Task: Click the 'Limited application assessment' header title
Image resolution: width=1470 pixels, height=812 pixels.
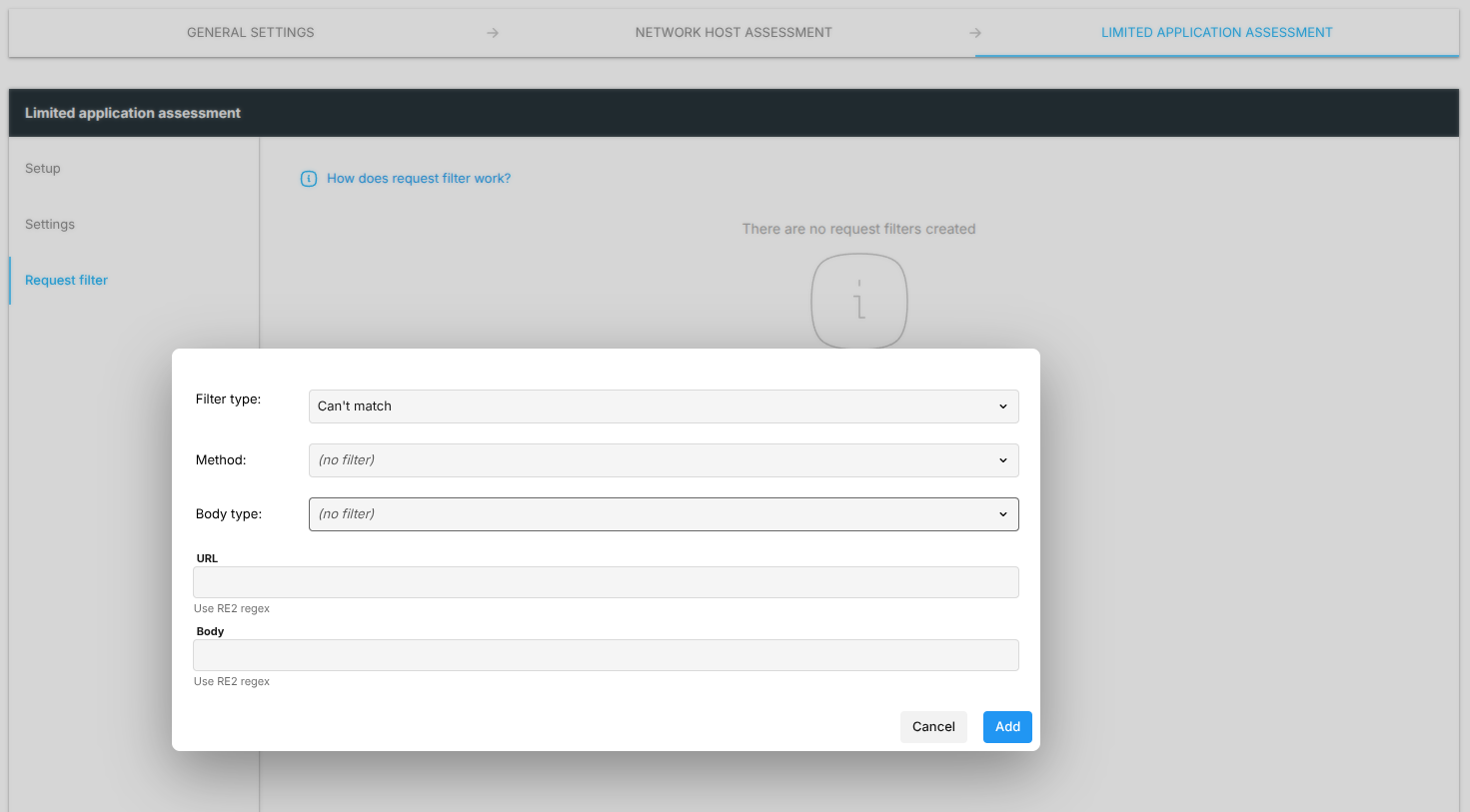Action: (133, 113)
